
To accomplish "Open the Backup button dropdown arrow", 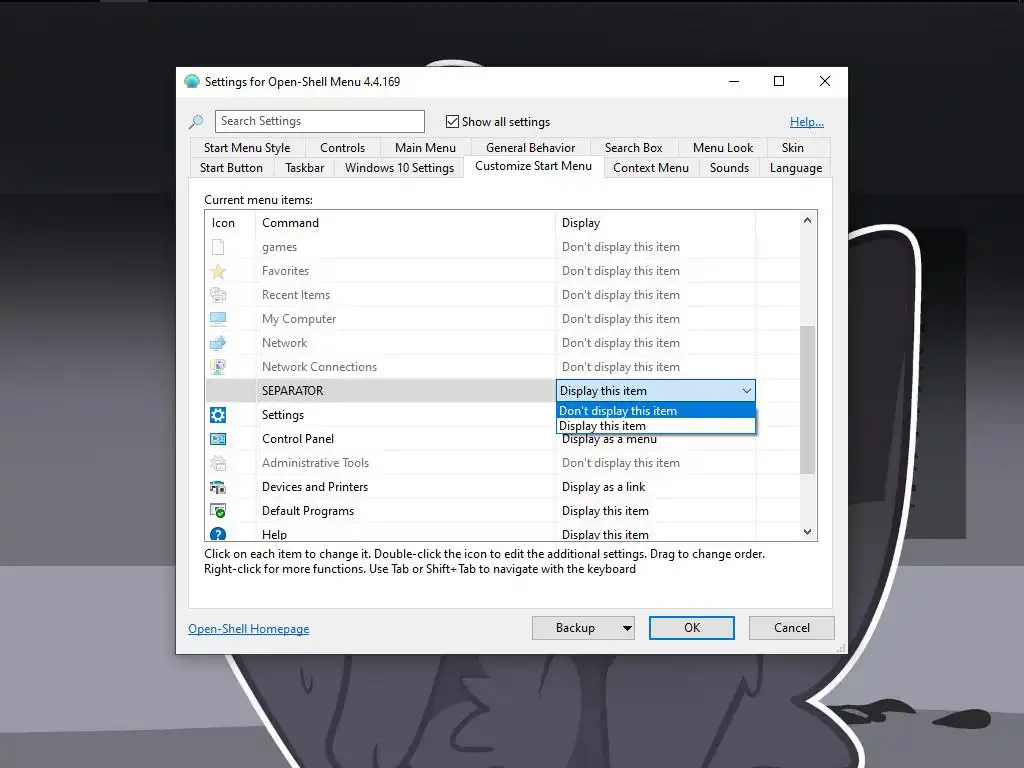I will tap(627, 628).
